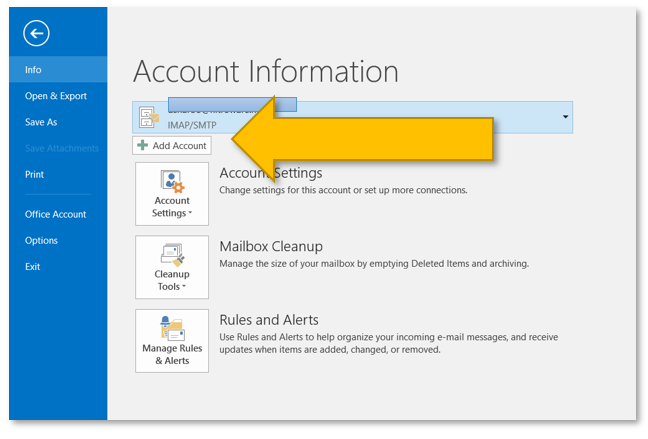Click the Account Settings person-and-gear icon
The width and height of the screenshot is (648, 439).
coord(171,183)
